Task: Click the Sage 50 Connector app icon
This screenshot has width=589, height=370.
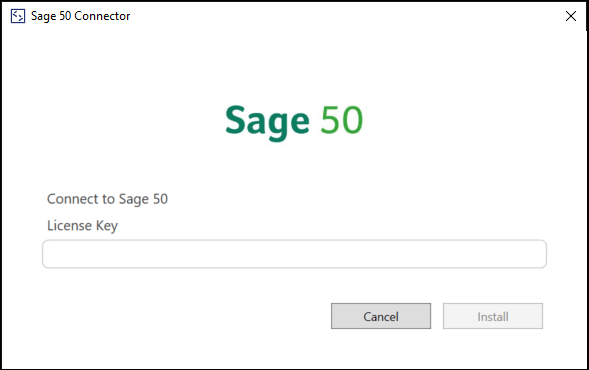Action: (18, 16)
